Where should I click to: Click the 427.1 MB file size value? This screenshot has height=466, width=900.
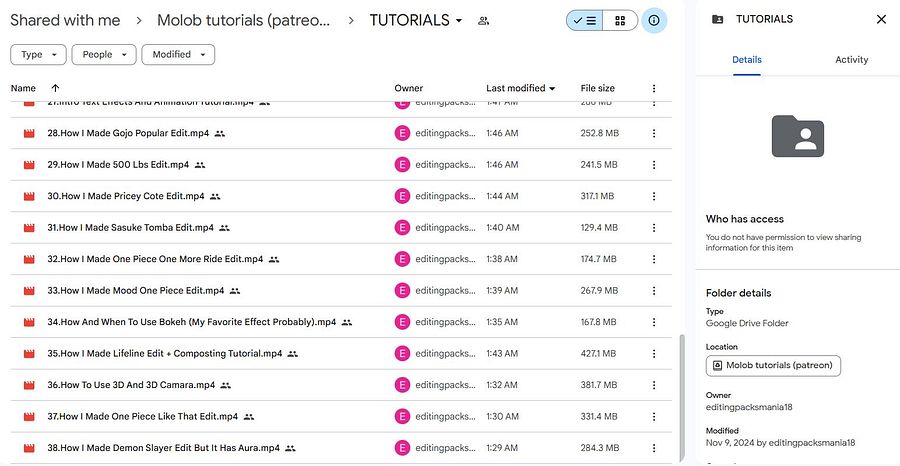598,354
